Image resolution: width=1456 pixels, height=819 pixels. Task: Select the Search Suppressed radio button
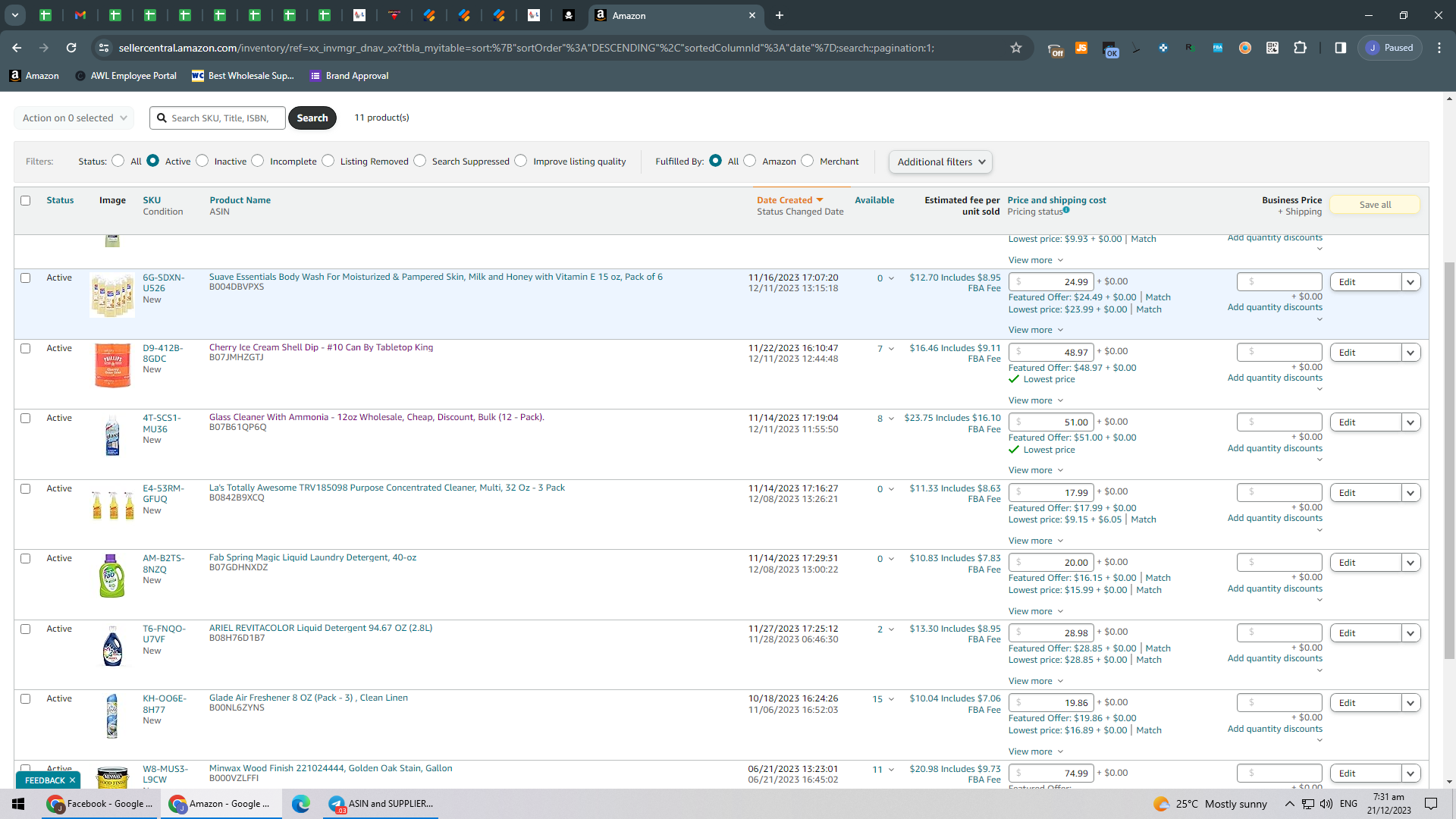(x=420, y=161)
